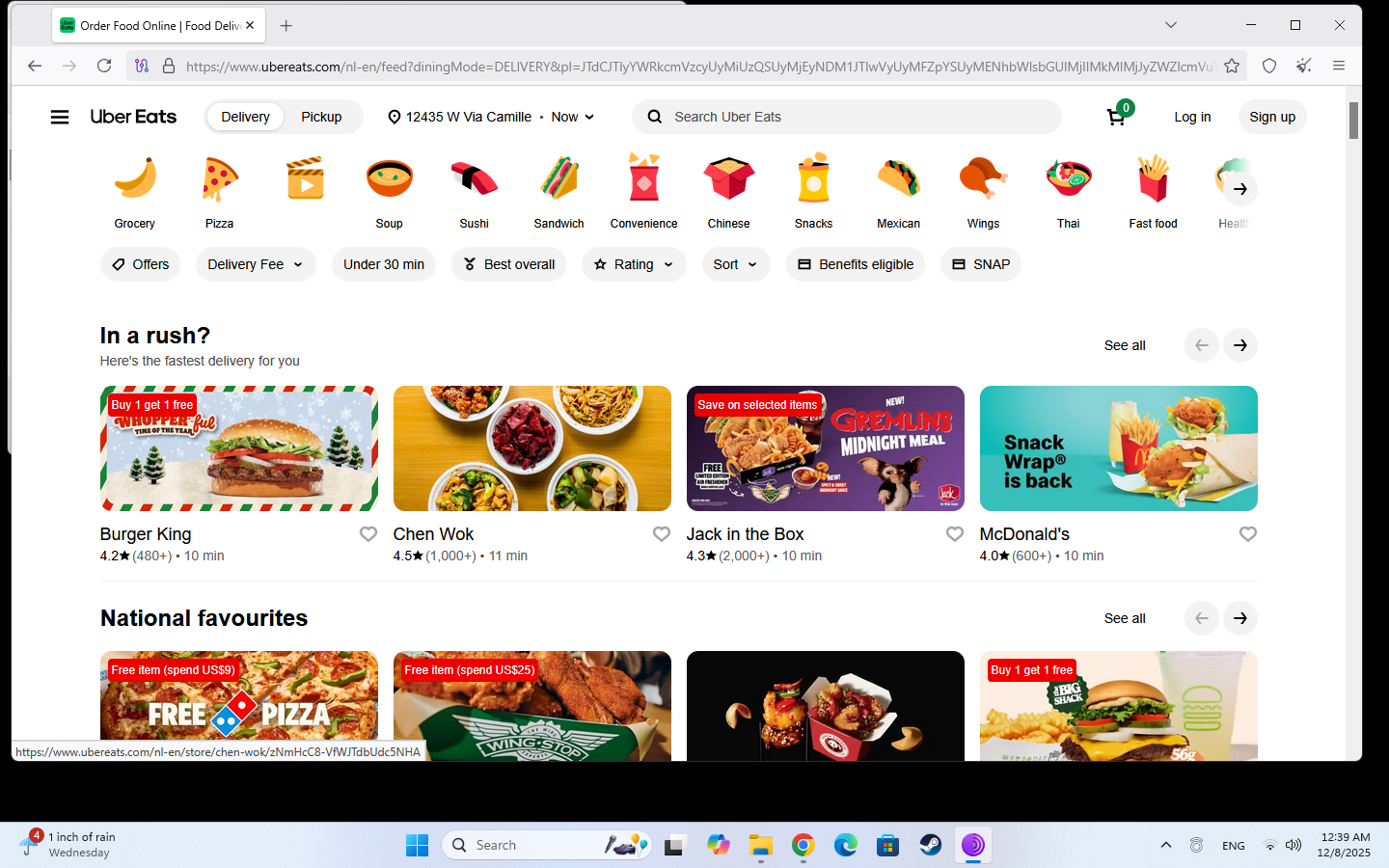This screenshot has width=1389, height=868.
Task: Open the hamburger main menu
Action: (60, 117)
